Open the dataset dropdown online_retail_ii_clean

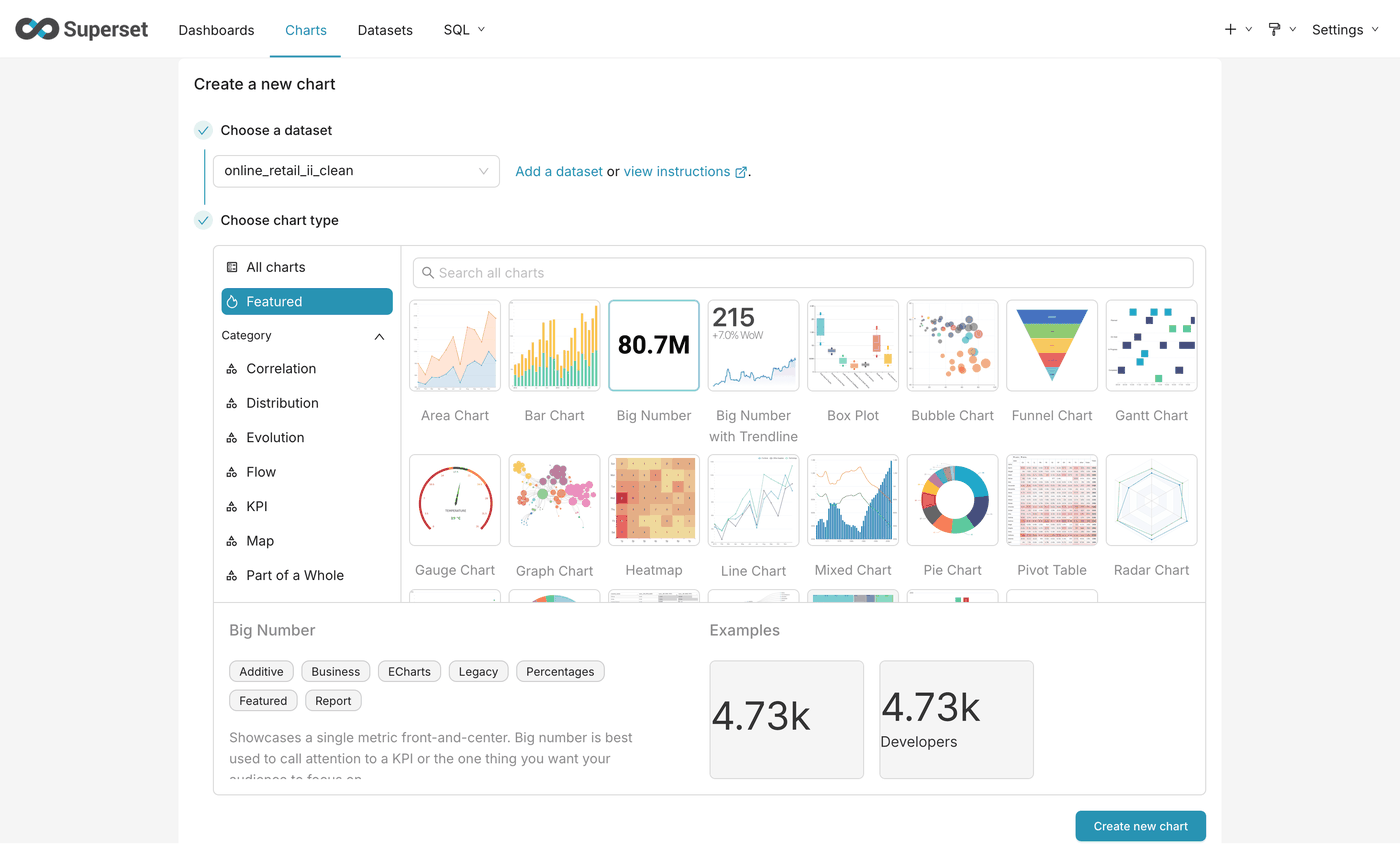[x=356, y=171]
